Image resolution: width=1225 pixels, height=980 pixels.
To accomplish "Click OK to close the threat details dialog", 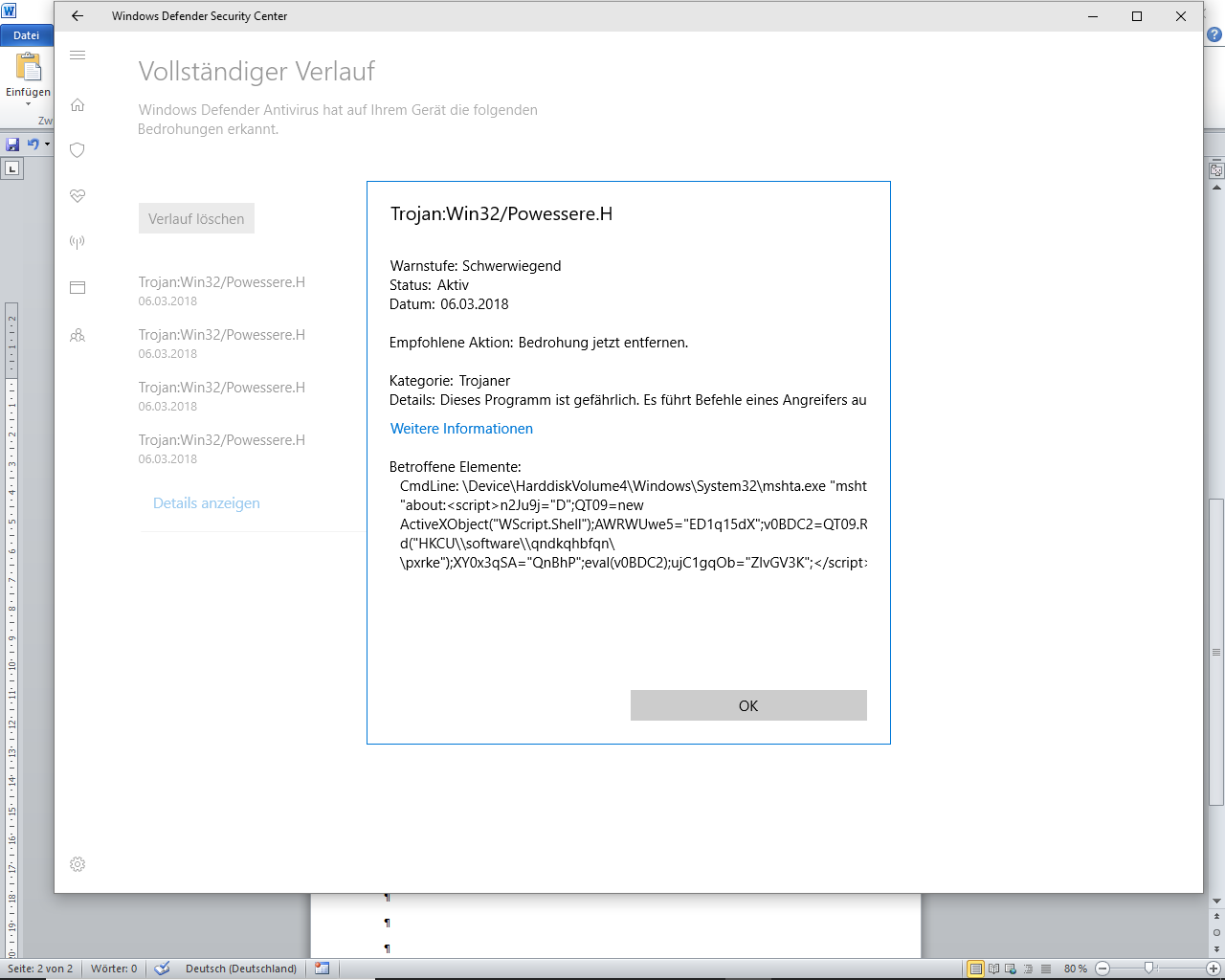I will (748, 705).
